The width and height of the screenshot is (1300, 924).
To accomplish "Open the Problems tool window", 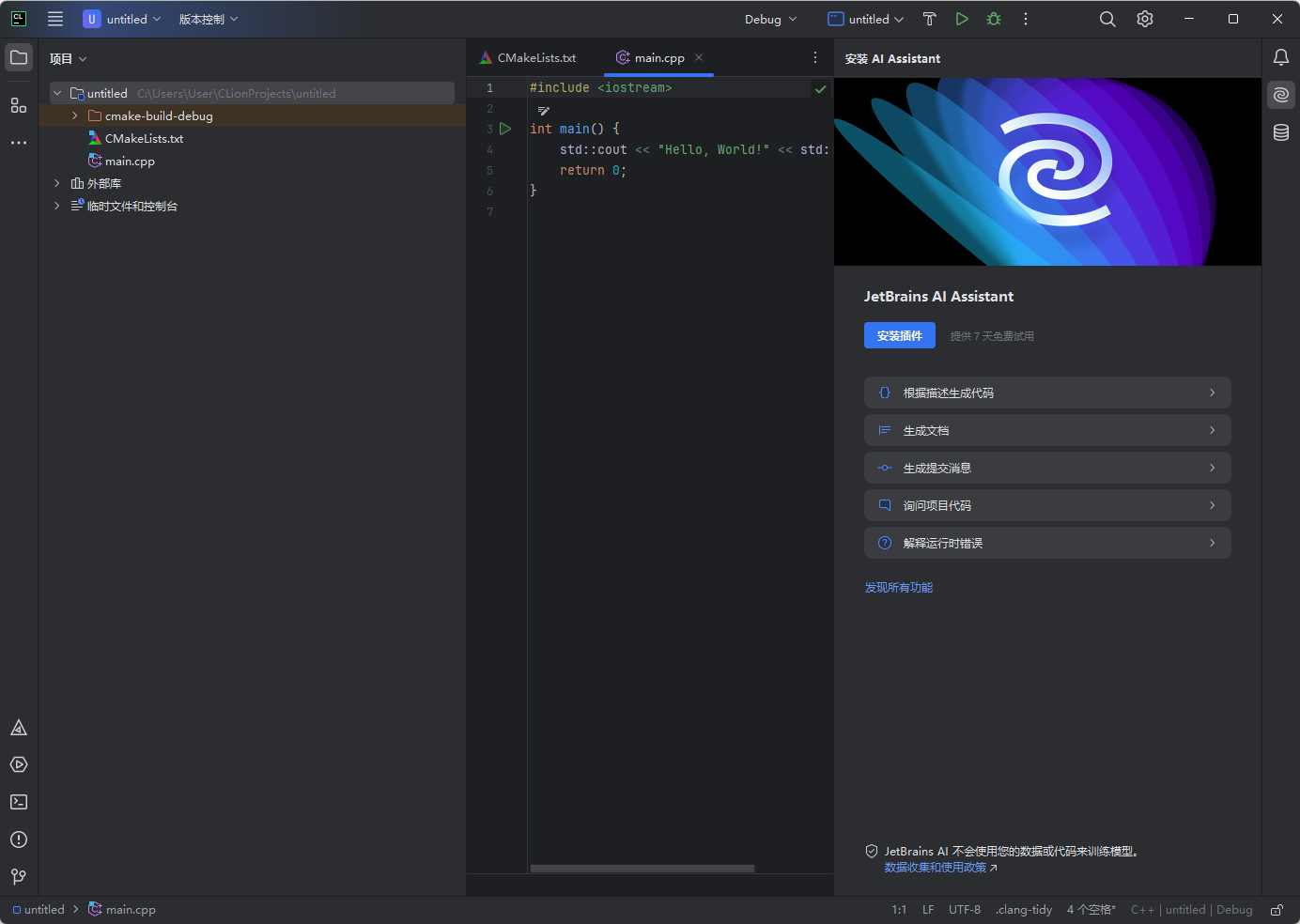I will click(19, 839).
